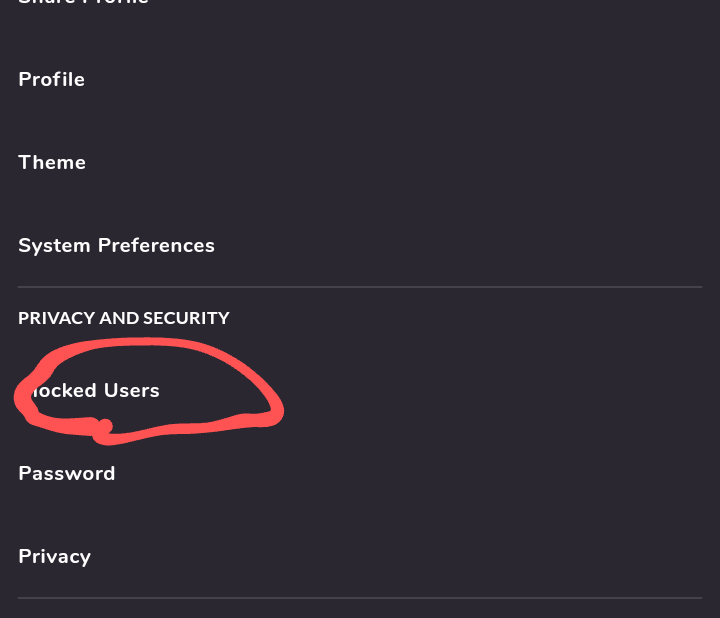Open the Password settings
Screen dimensions: 720x618
(x=67, y=474)
